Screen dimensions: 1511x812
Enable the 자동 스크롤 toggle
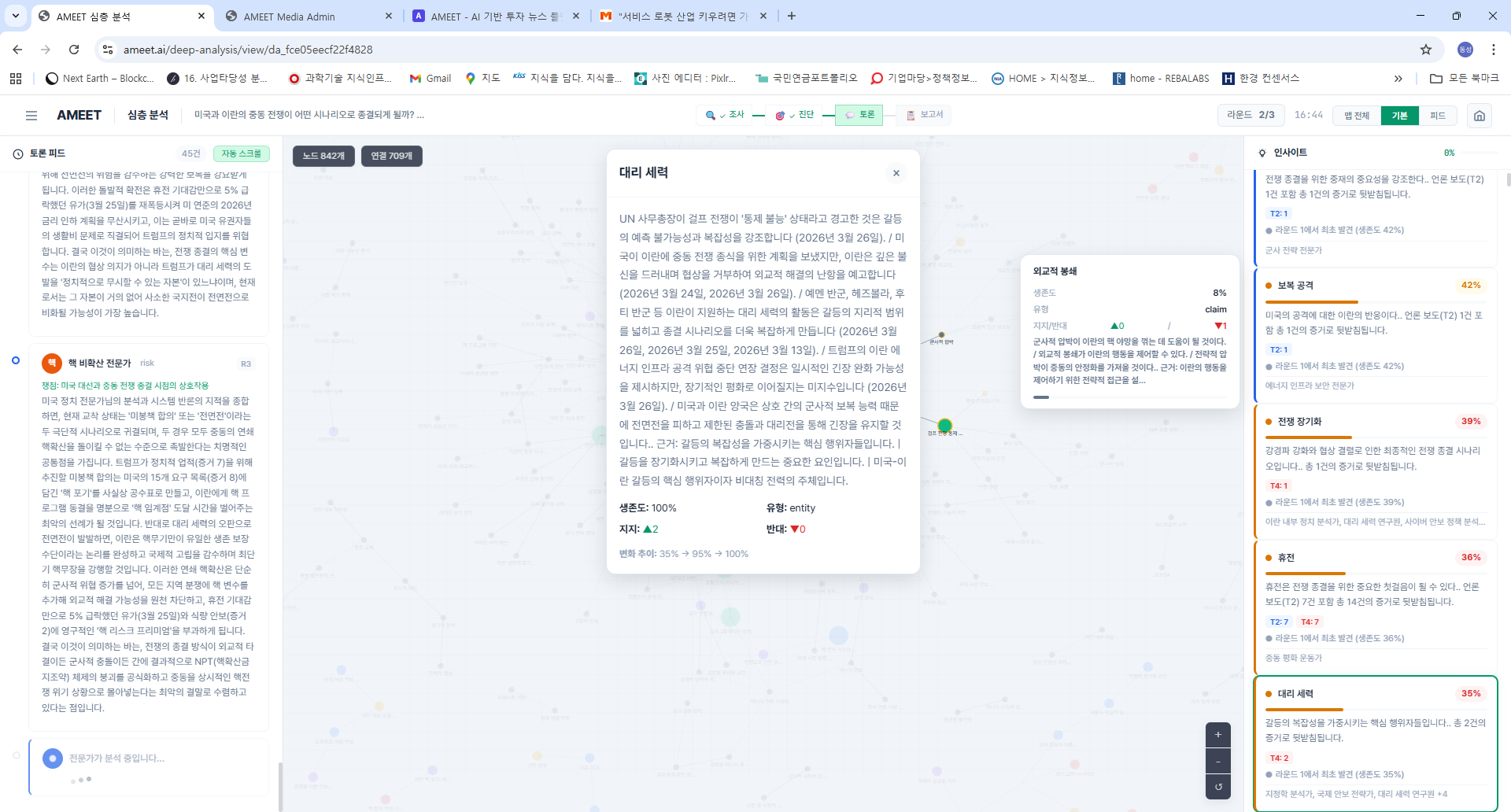(241, 153)
